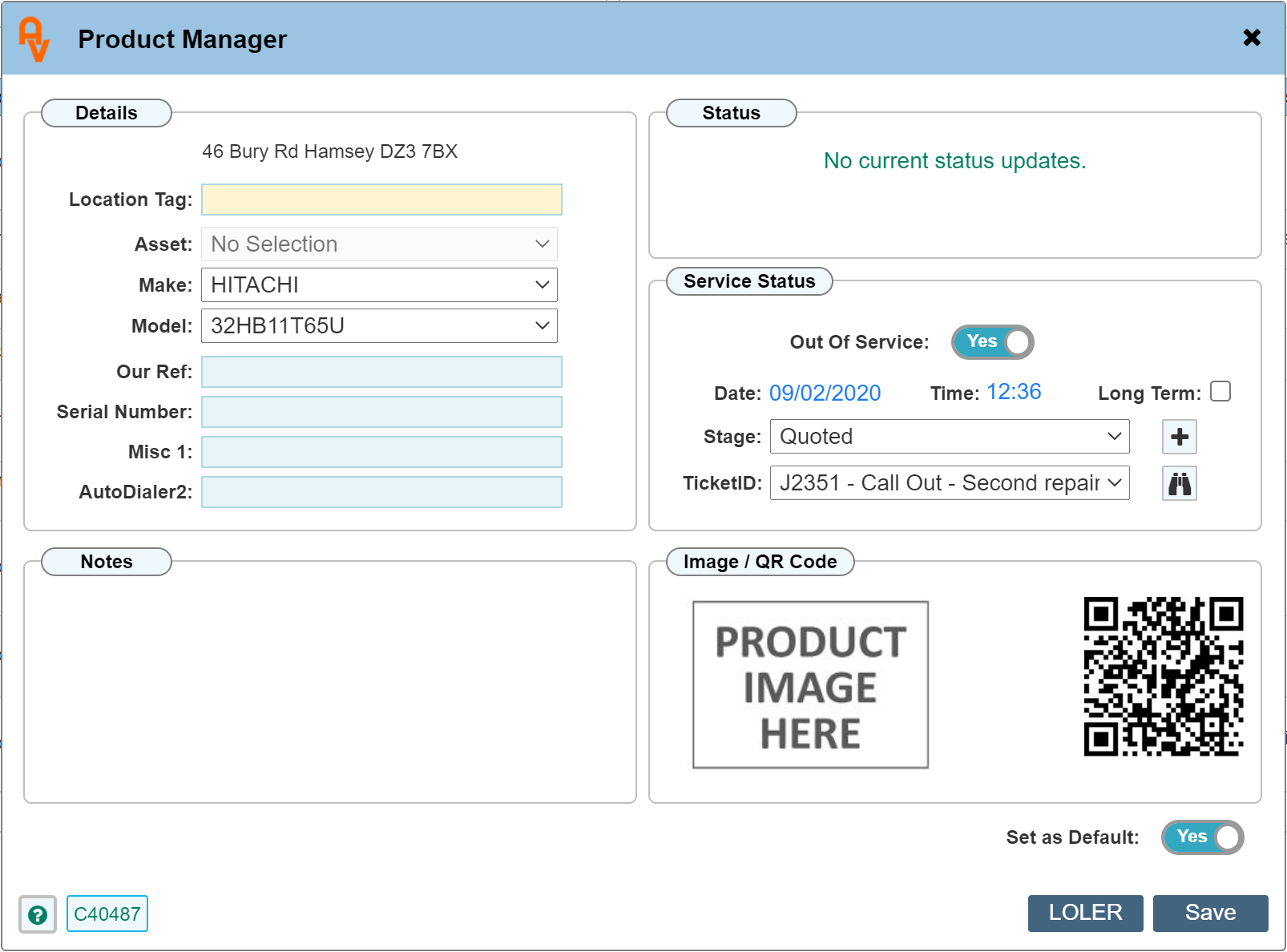Click the service date 09/02/2020
The image size is (1287, 952).
click(825, 393)
